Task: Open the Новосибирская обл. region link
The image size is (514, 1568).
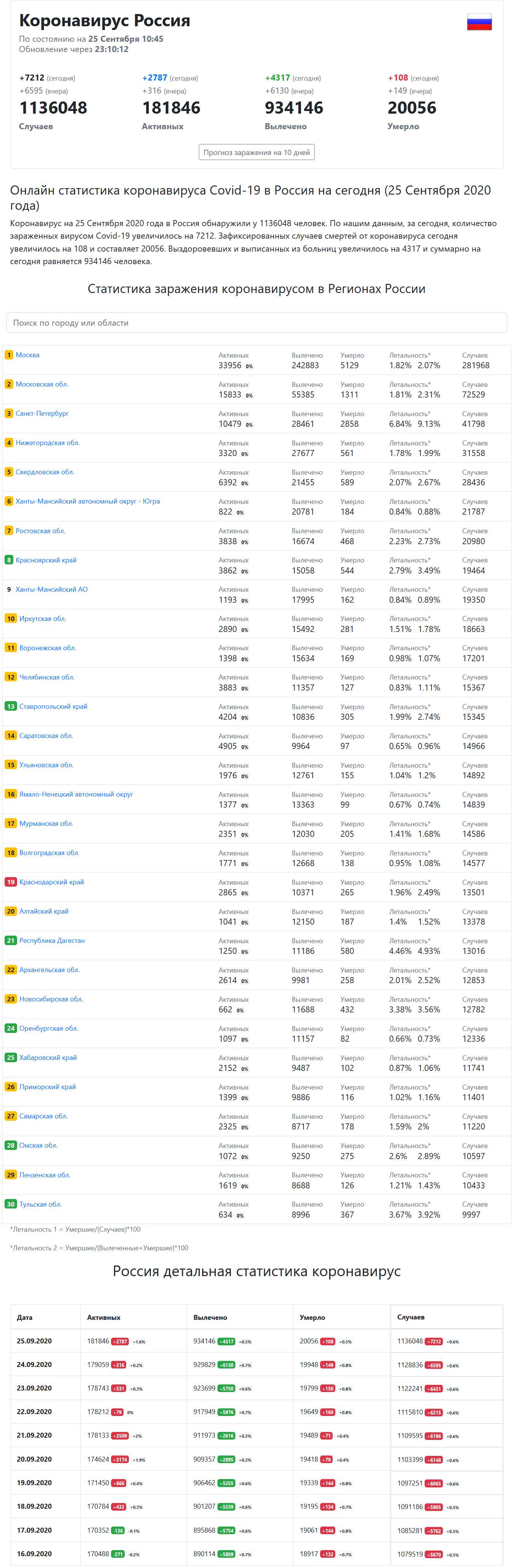Action: pos(51,999)
